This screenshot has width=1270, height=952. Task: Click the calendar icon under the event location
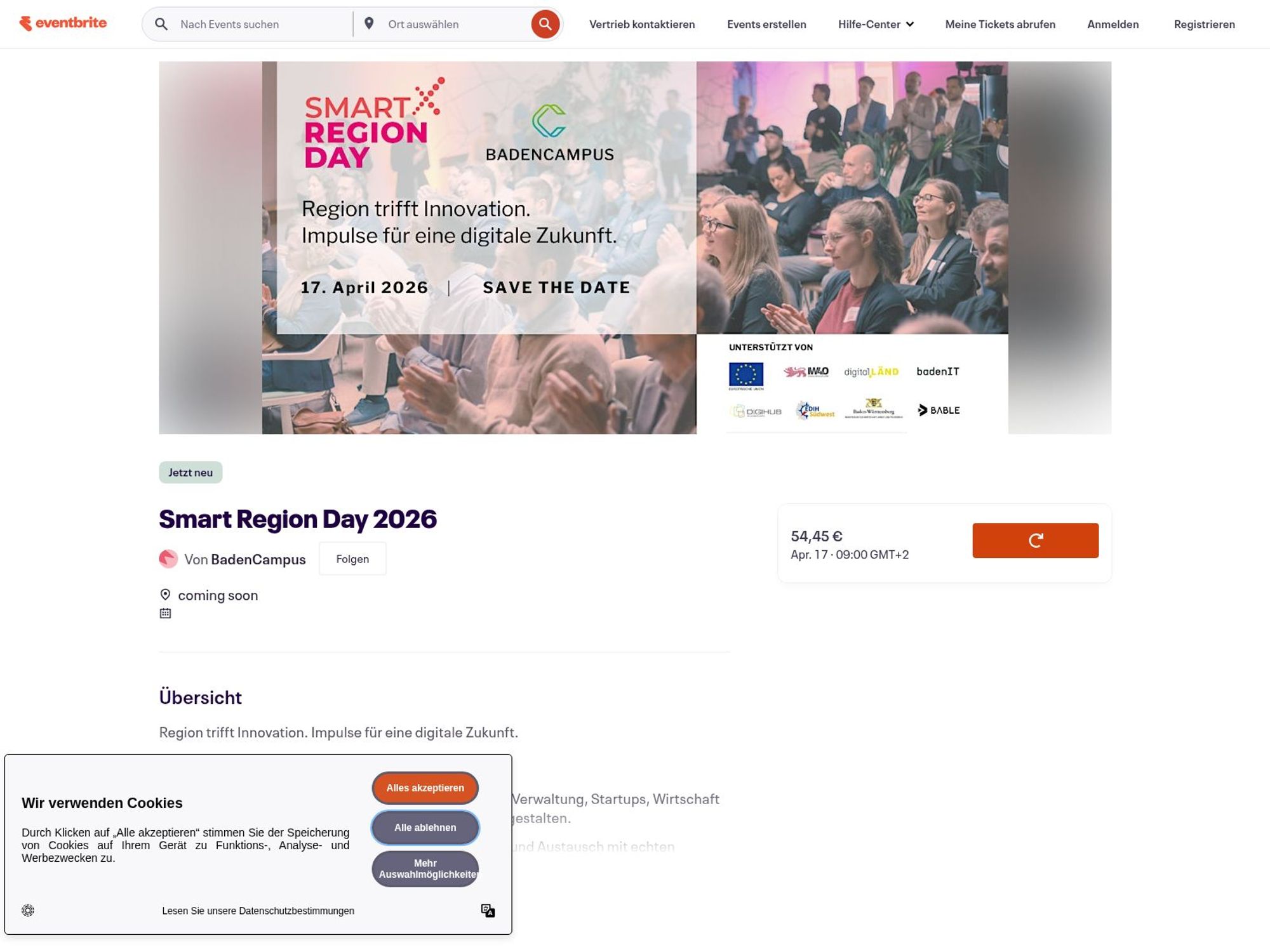click(166, 613)
